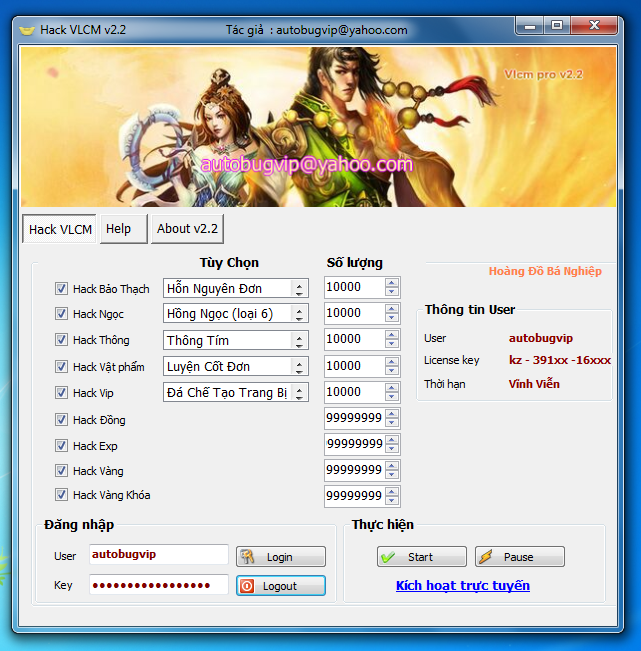Click the red power icon on Logout button

tap(247, 586)
